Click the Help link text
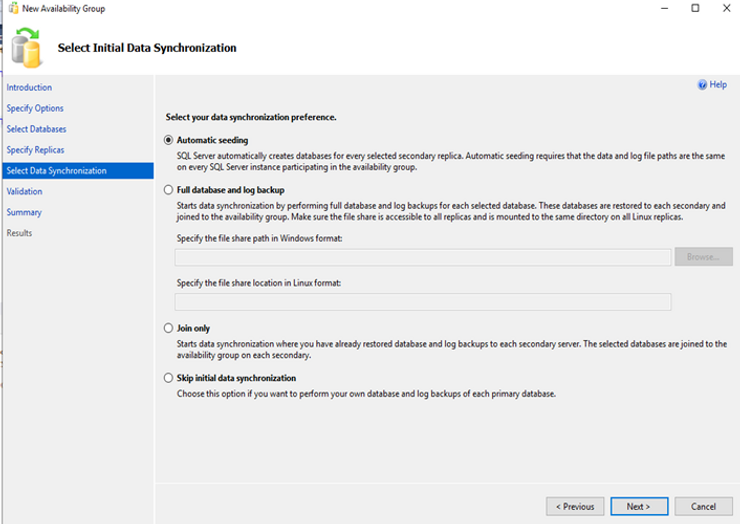740x524 pixels. click(x=718, y=85)
